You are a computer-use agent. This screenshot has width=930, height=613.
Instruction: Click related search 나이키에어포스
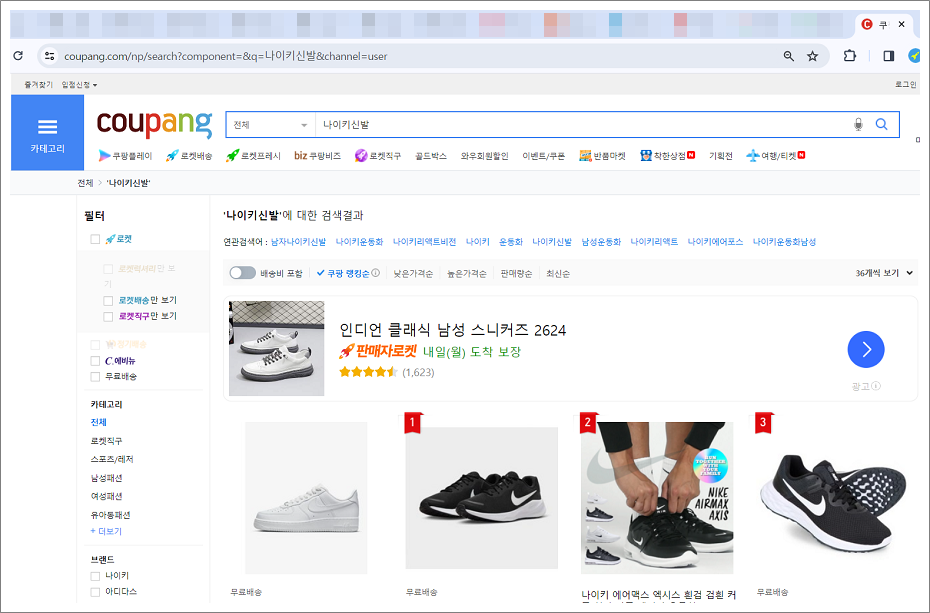point(715,242)
